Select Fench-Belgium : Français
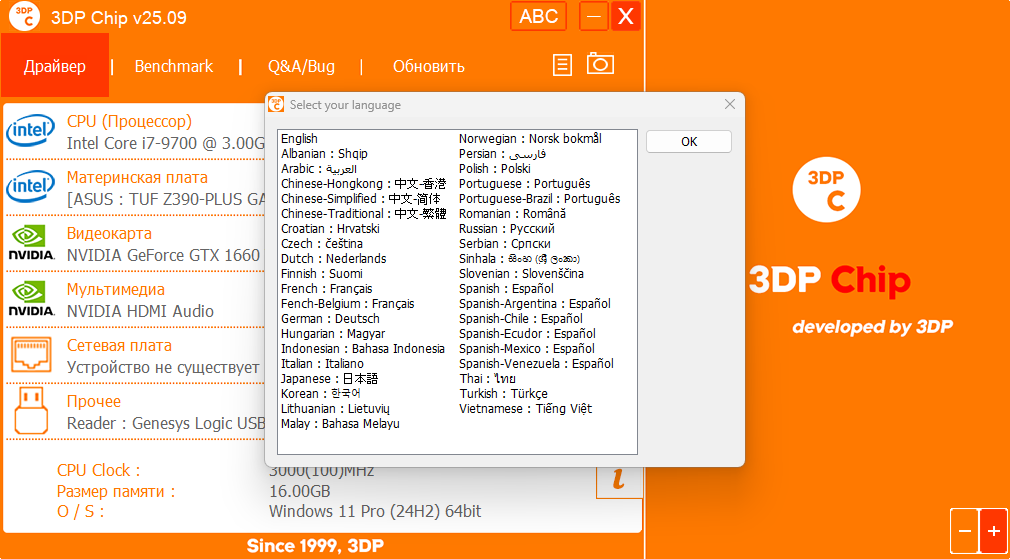1010x559 pixels. 348,303
